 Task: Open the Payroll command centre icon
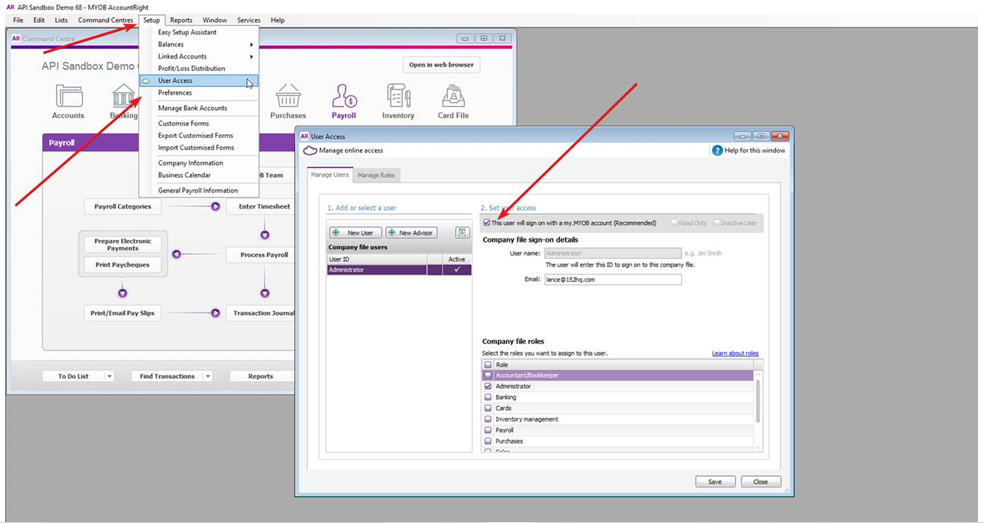344,96
